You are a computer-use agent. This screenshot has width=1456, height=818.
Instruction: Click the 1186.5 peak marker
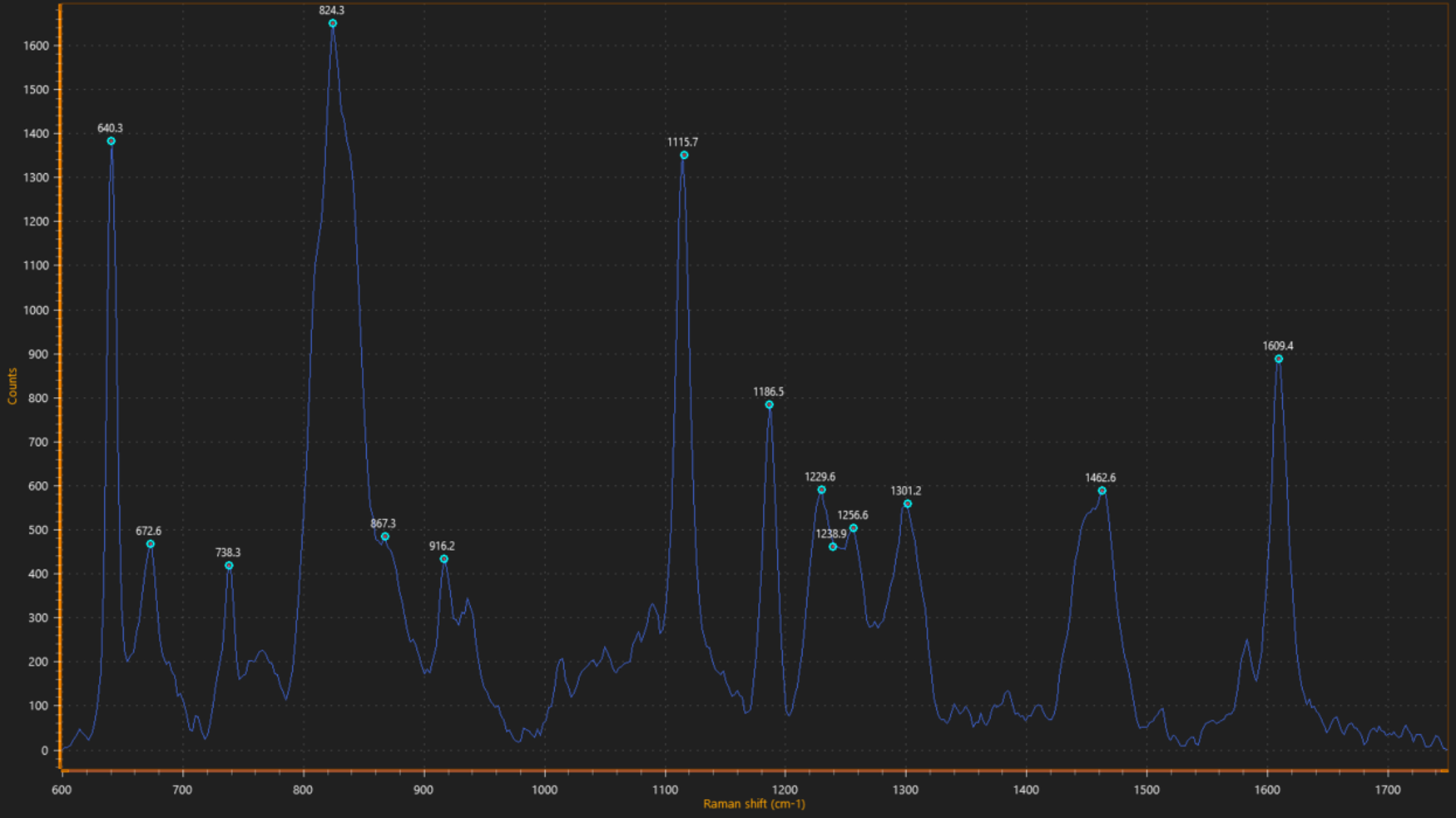tap(770, 405)
